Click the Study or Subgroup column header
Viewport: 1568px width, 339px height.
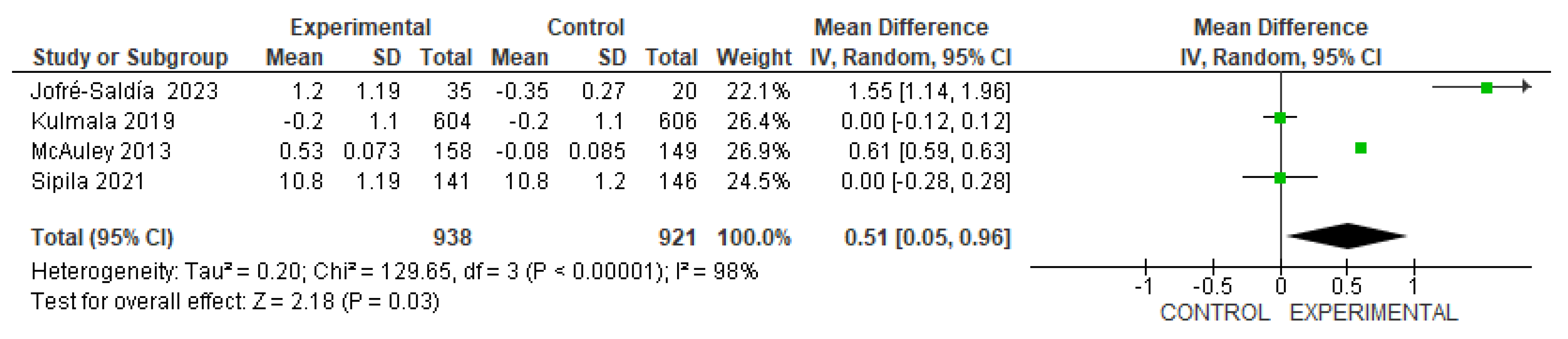[130, 58]
